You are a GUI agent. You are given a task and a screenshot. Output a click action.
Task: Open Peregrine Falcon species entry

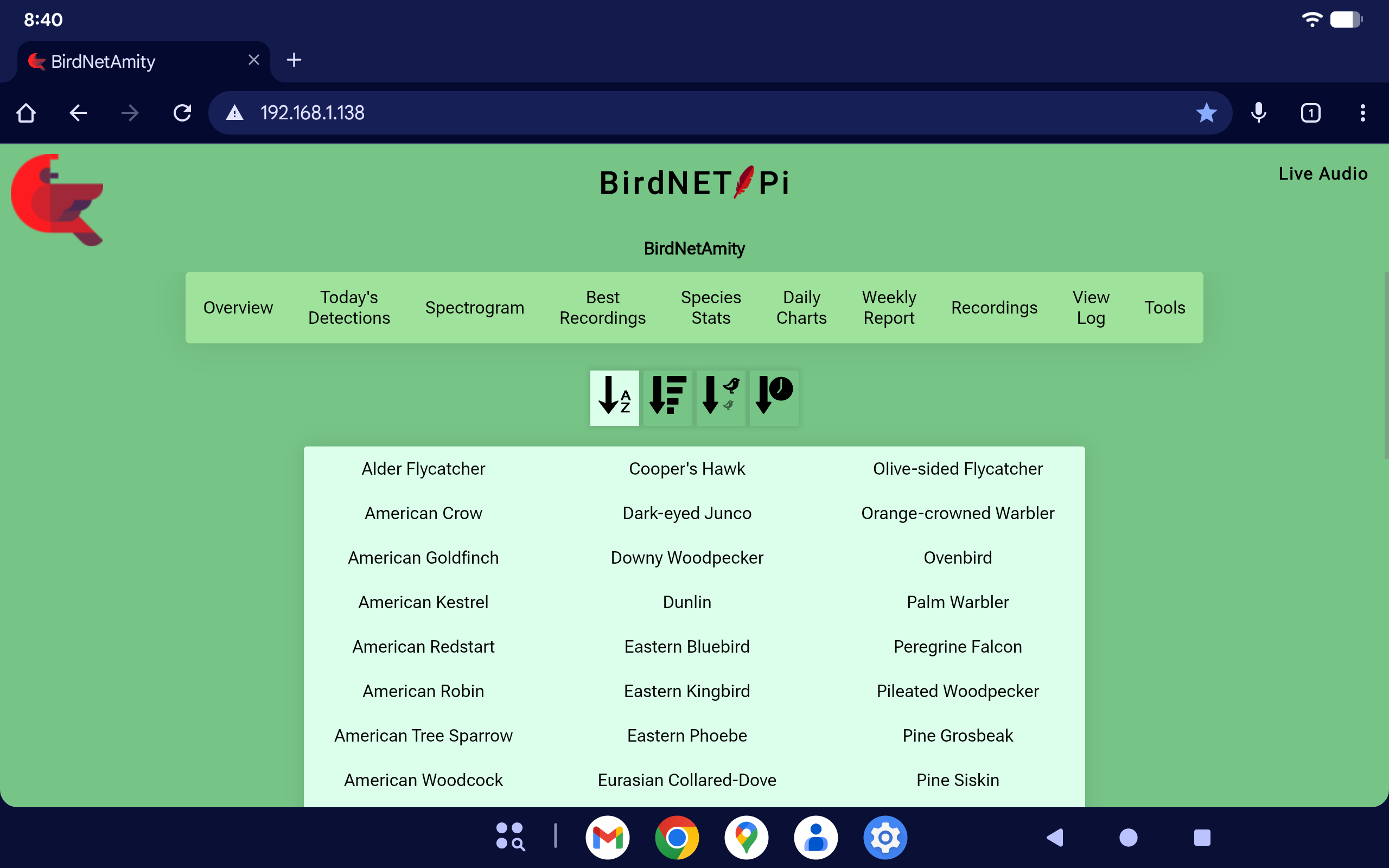(957, 647)
